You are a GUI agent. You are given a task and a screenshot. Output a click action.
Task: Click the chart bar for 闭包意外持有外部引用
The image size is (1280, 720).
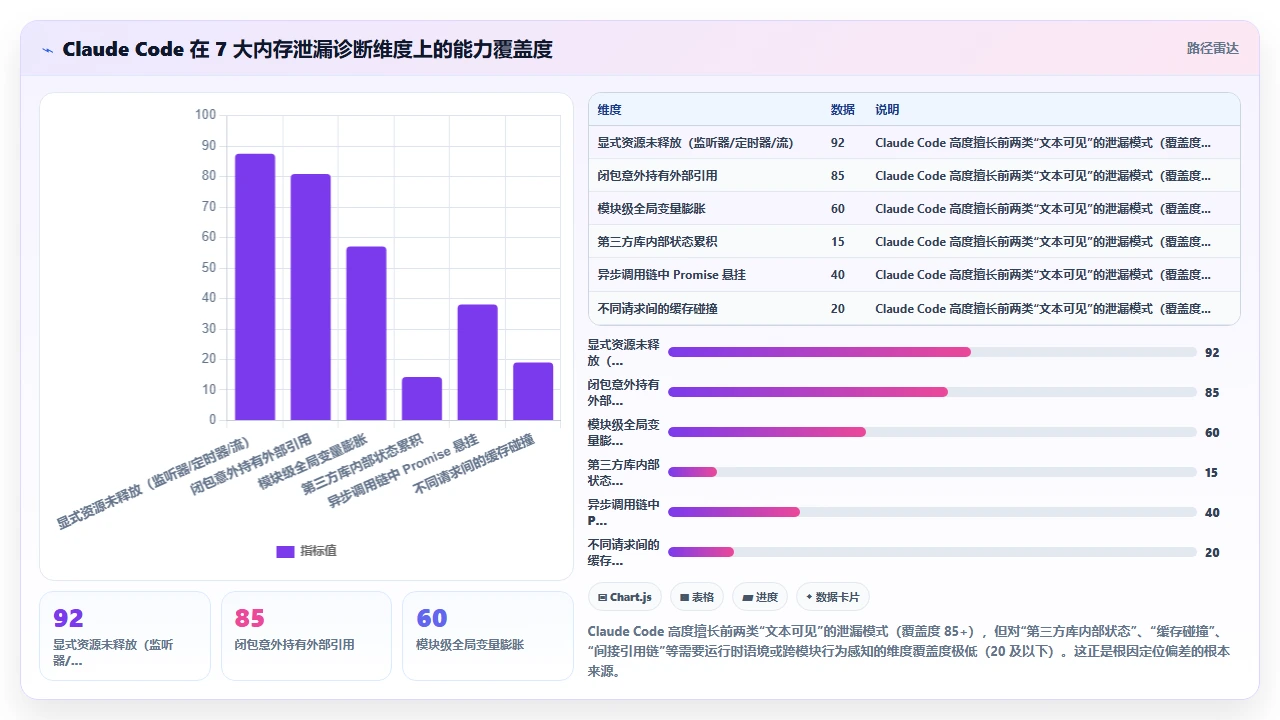pyautogui.click(x=311, y=297)
